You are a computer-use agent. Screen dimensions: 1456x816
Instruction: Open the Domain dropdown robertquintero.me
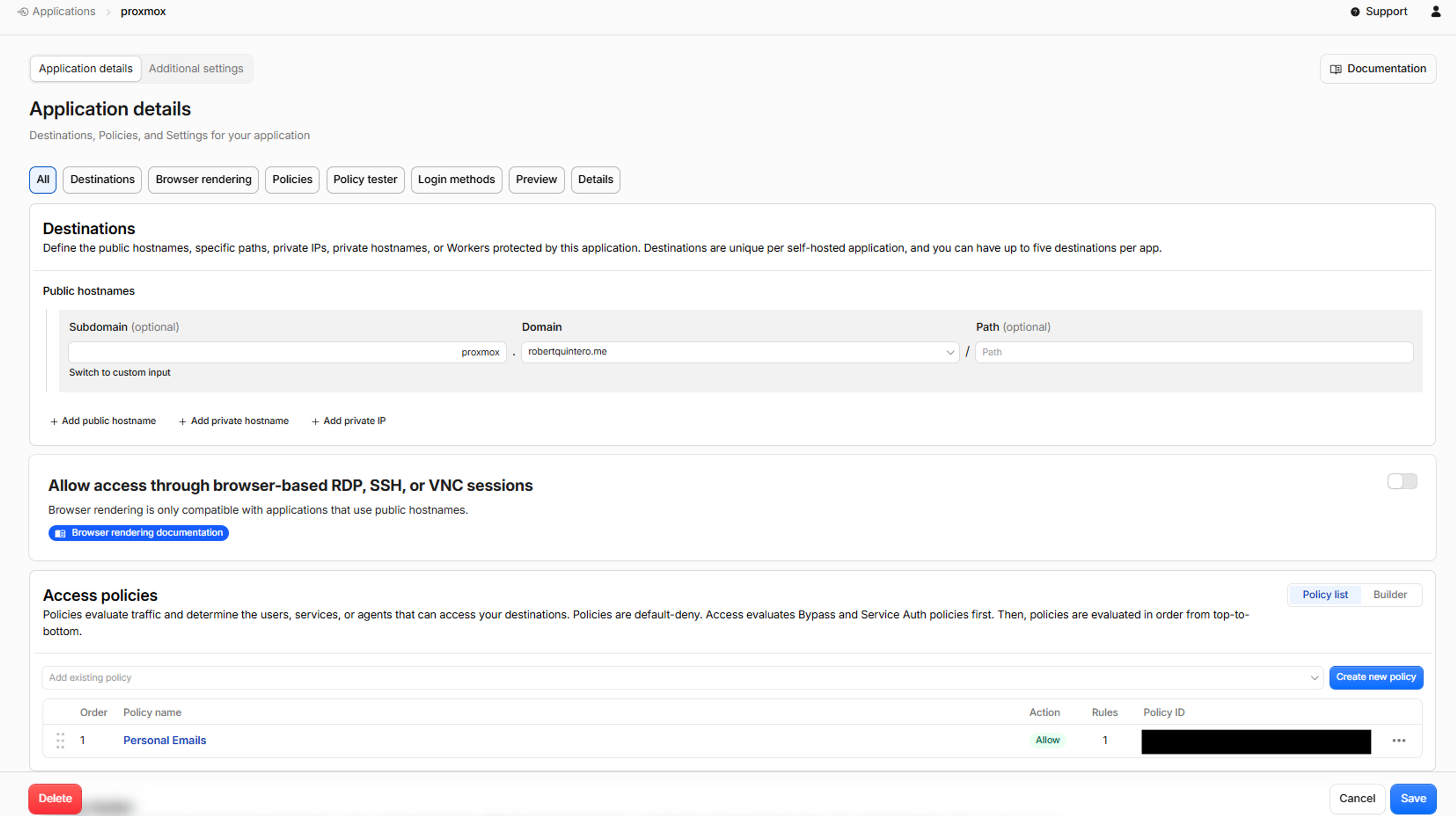click(x=740, y=352)
